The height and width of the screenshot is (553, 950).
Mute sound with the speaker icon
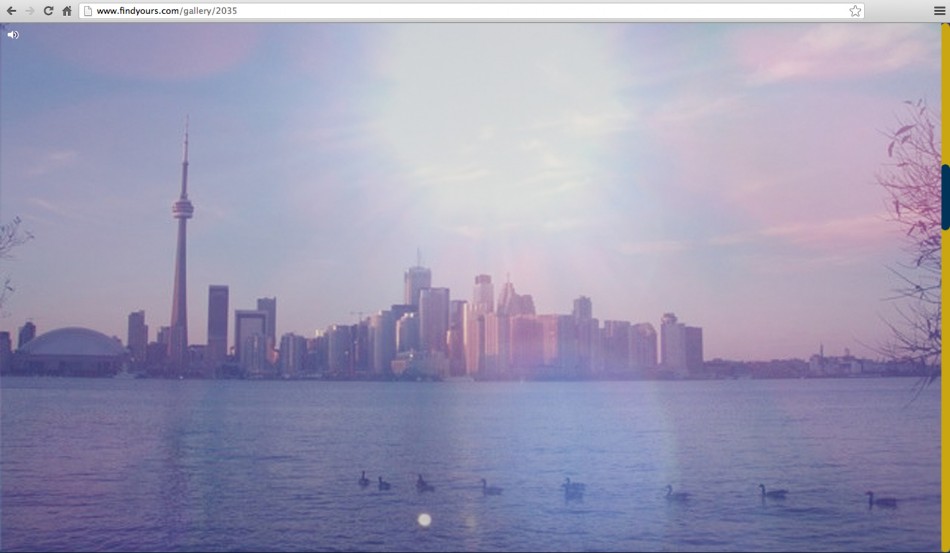coord(13,35)
